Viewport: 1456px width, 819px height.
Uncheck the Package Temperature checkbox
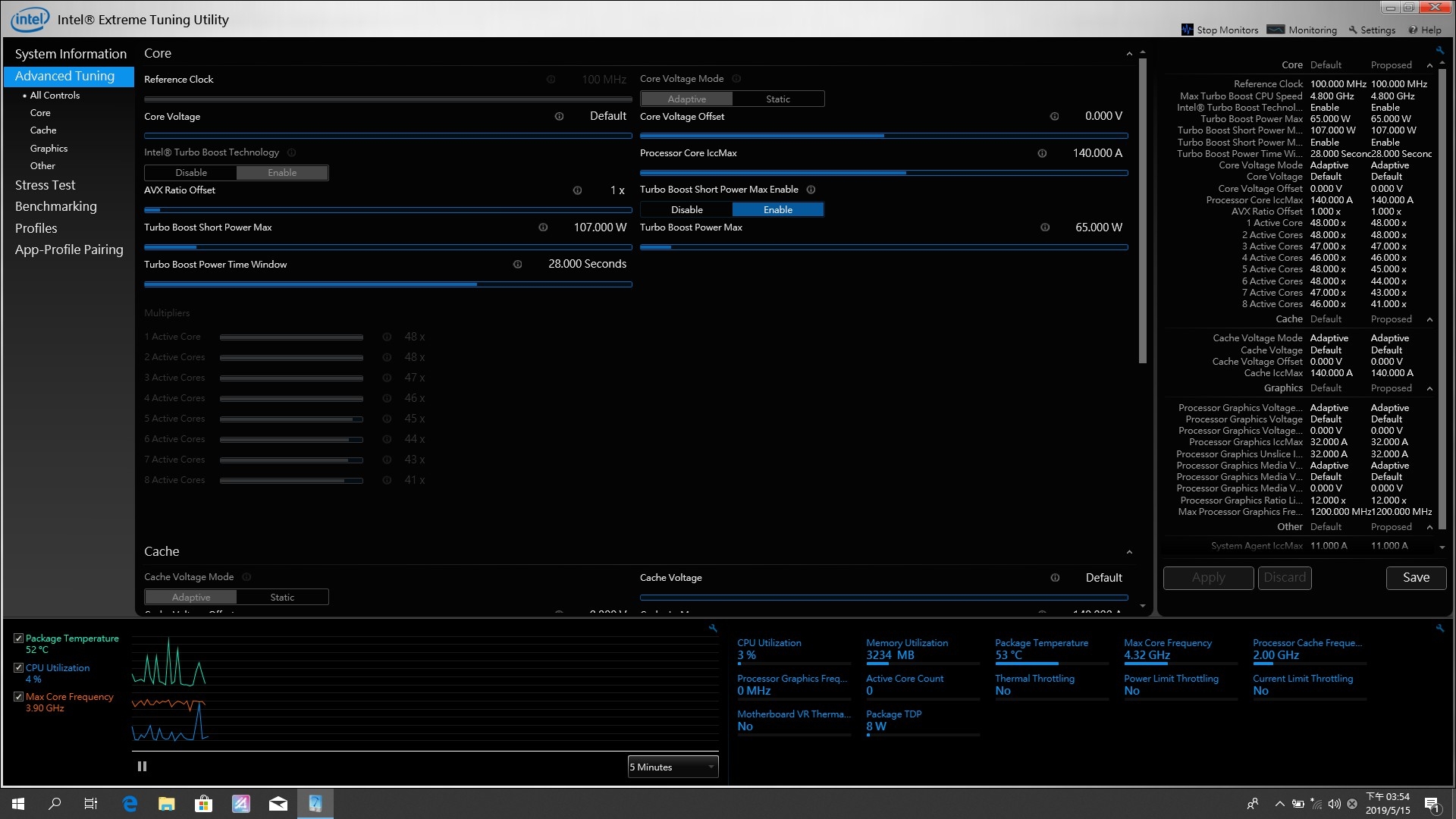[x=19, y=639]
